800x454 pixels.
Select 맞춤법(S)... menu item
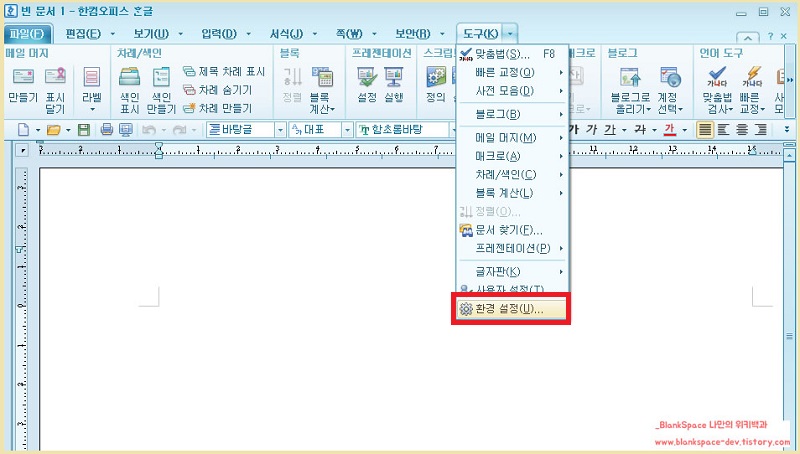[511, 54]
